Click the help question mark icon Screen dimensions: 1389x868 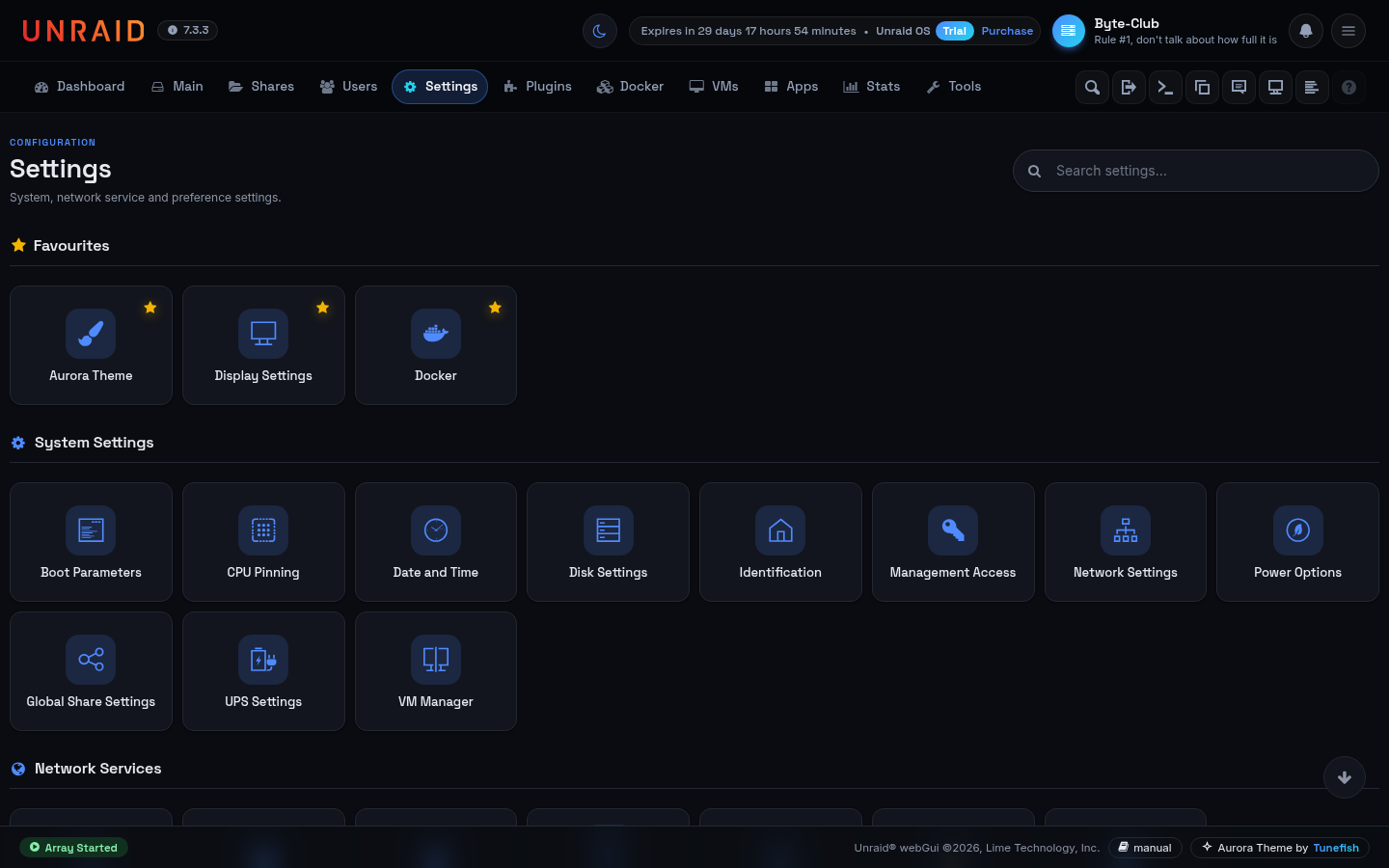[x=1348, y=87]
